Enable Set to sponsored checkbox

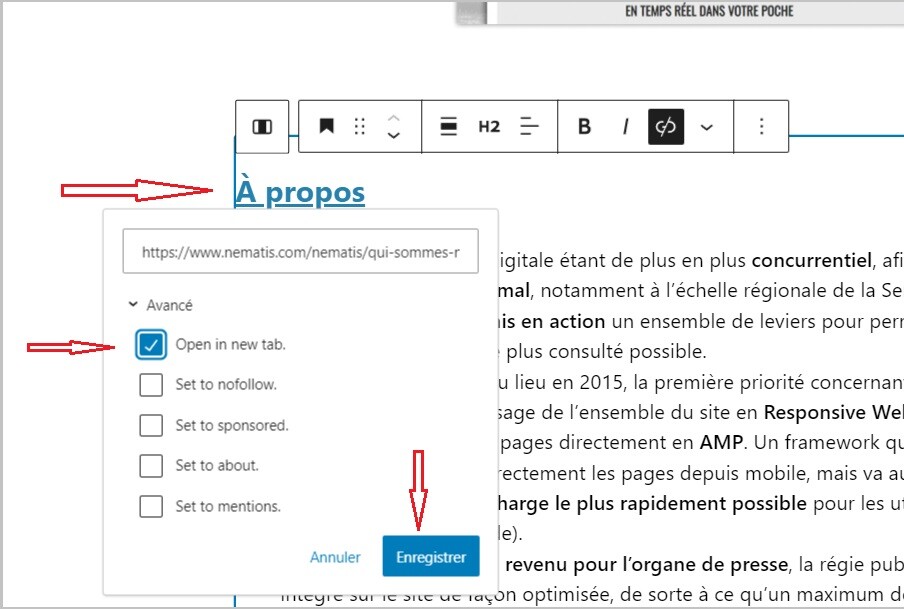click(151, 426)
